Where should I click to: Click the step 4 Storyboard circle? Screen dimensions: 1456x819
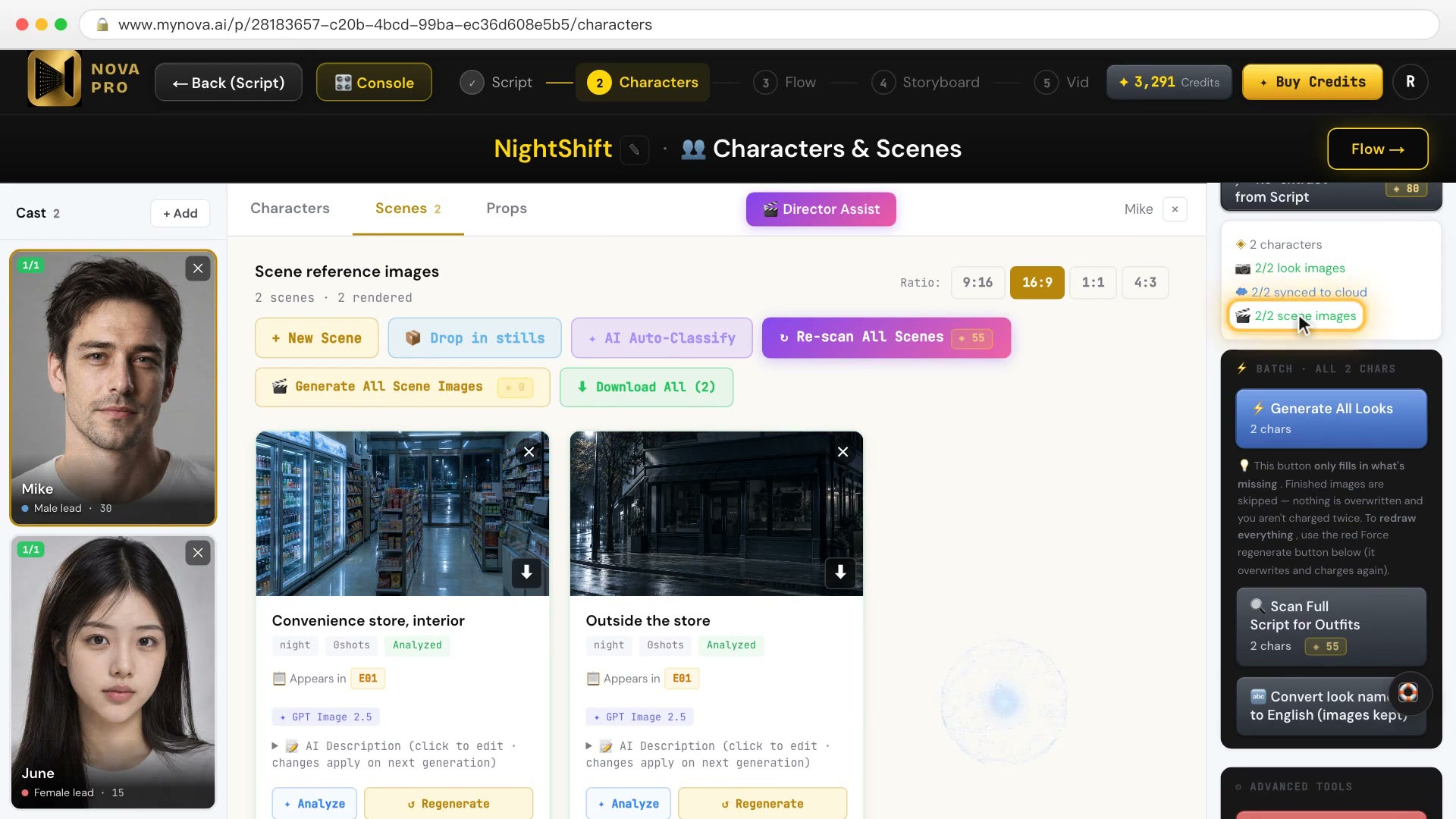click(x=883, y=83)
